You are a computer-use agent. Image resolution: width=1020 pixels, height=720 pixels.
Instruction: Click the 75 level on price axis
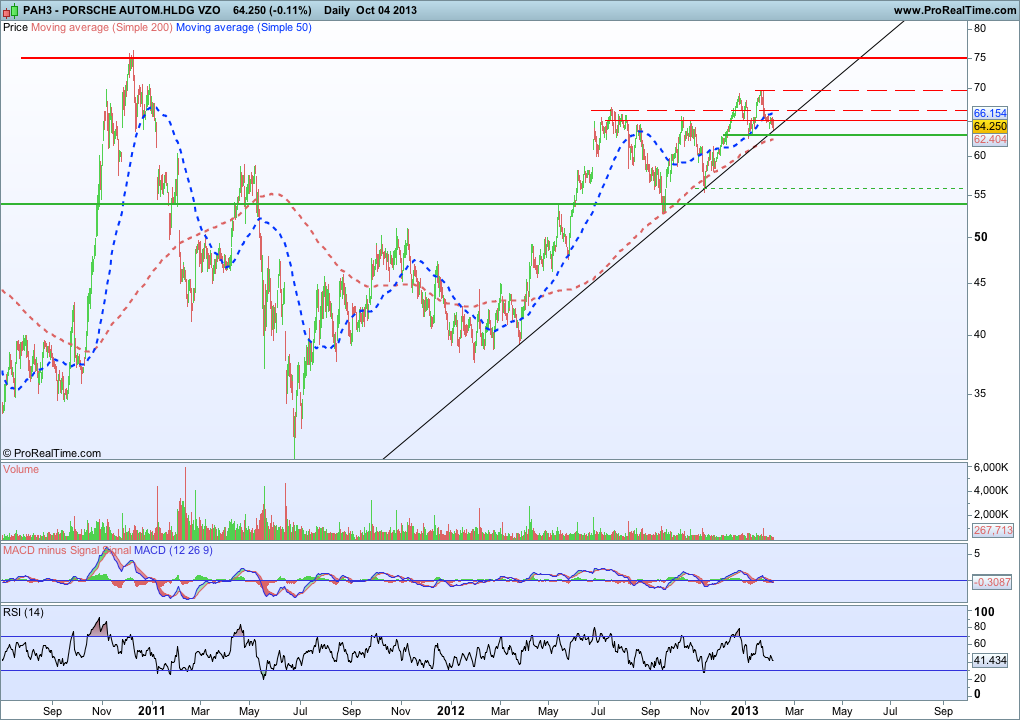980,58
